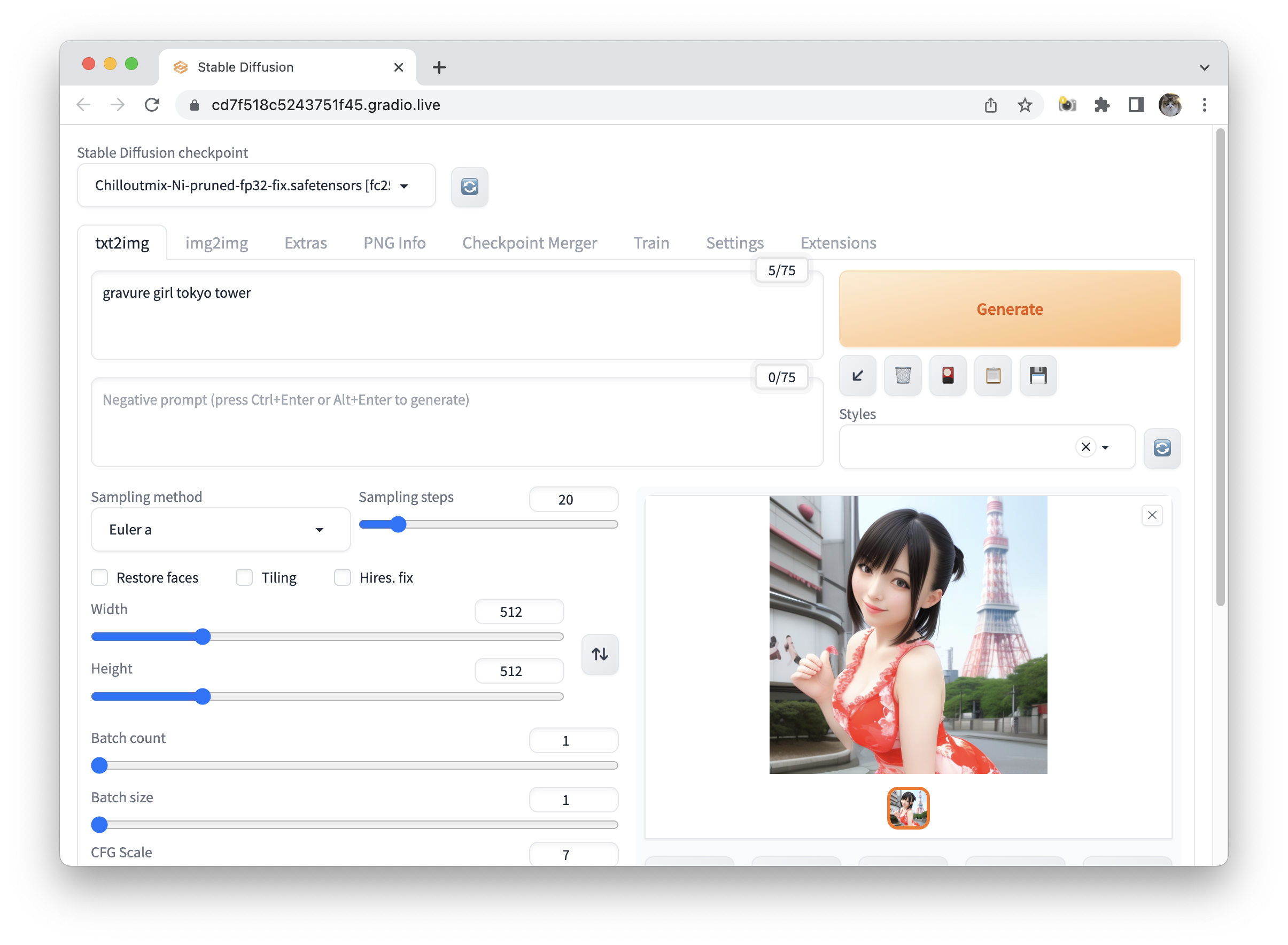Open the Settings tab
This screenshot has width=1288, height=945.
(x=734, y=243)
